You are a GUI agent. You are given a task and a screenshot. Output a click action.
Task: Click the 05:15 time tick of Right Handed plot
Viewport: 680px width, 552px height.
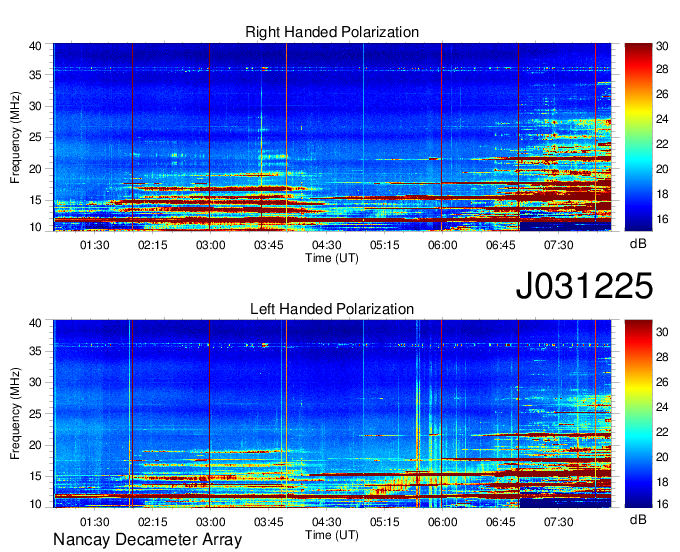click(385, 245)
